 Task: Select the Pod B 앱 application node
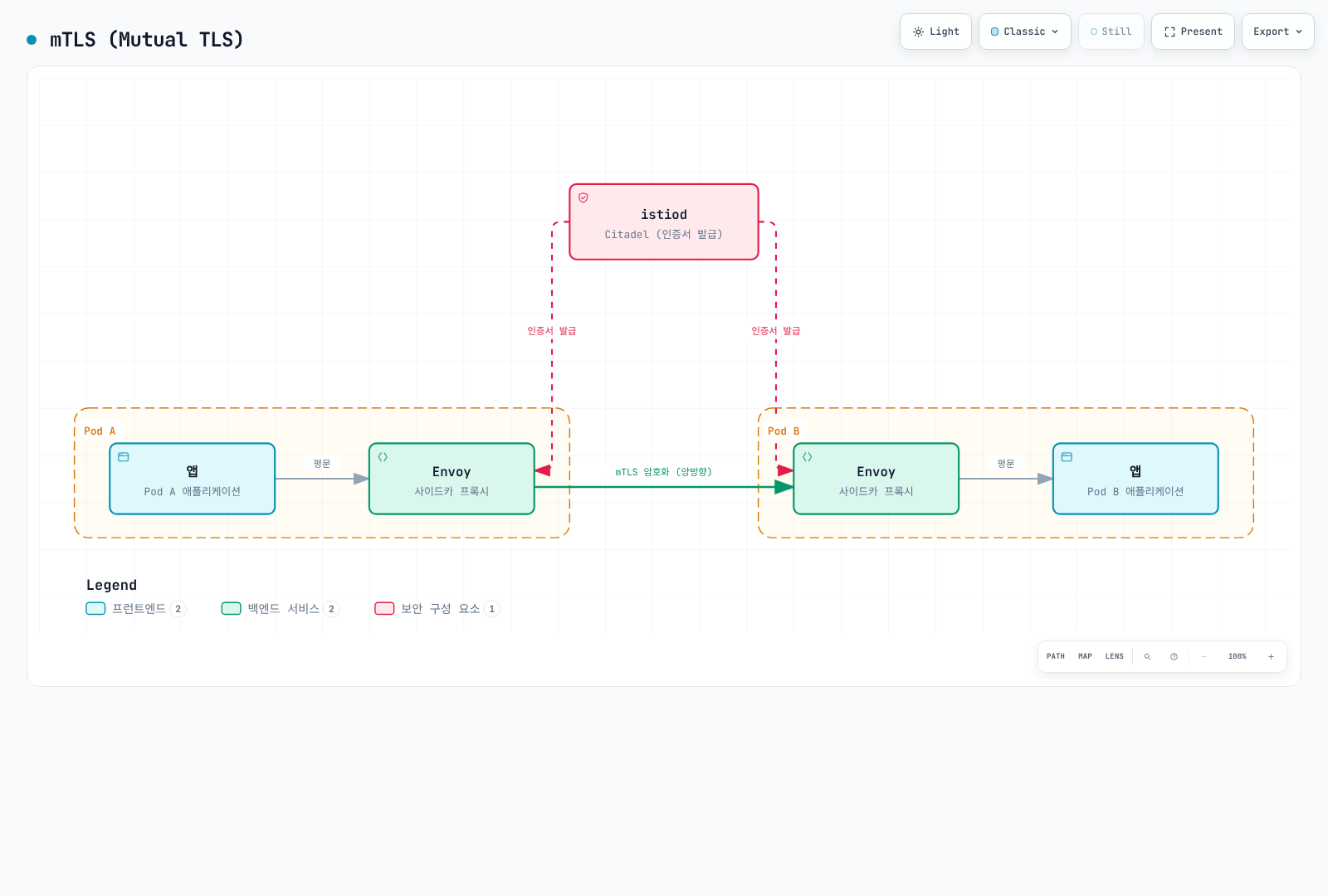coord(1135,479)
